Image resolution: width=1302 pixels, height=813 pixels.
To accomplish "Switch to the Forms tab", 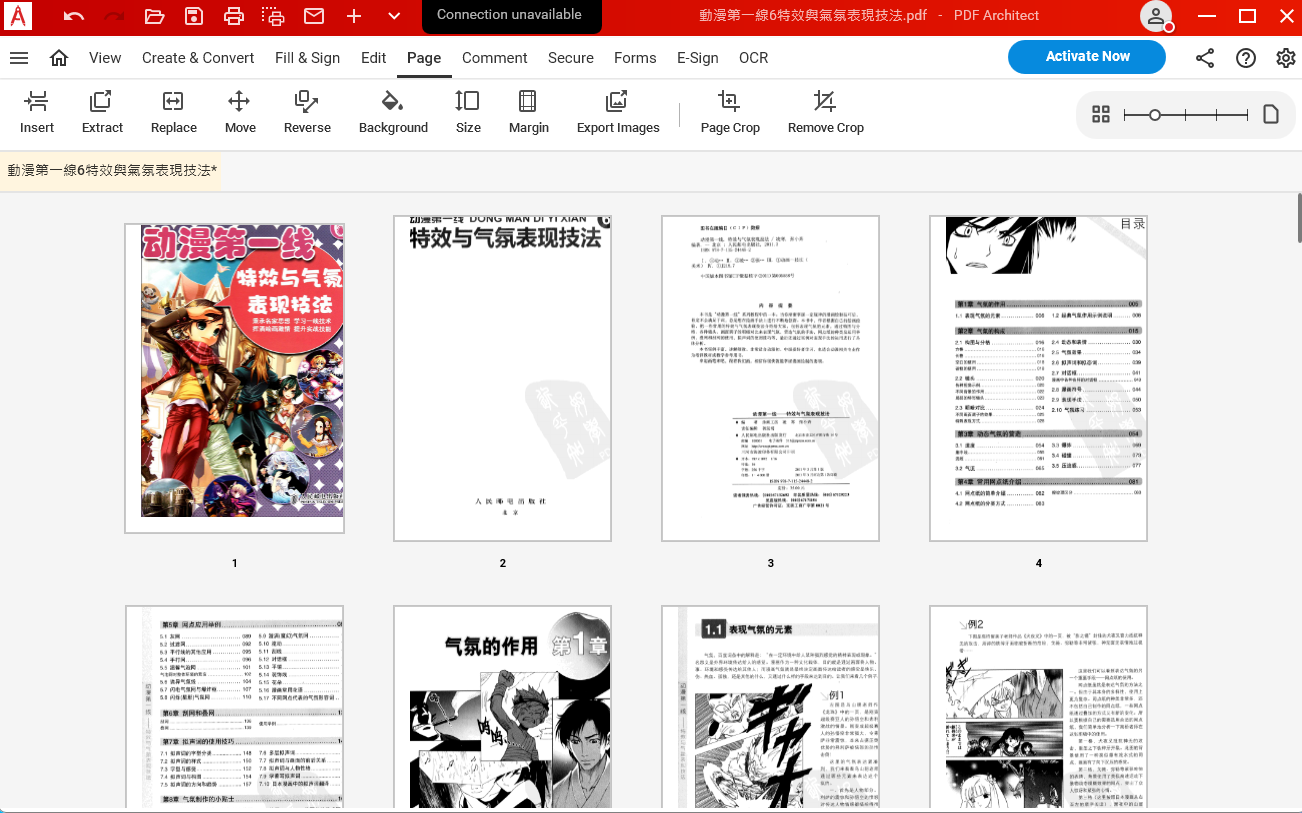I will click(635, 58).
